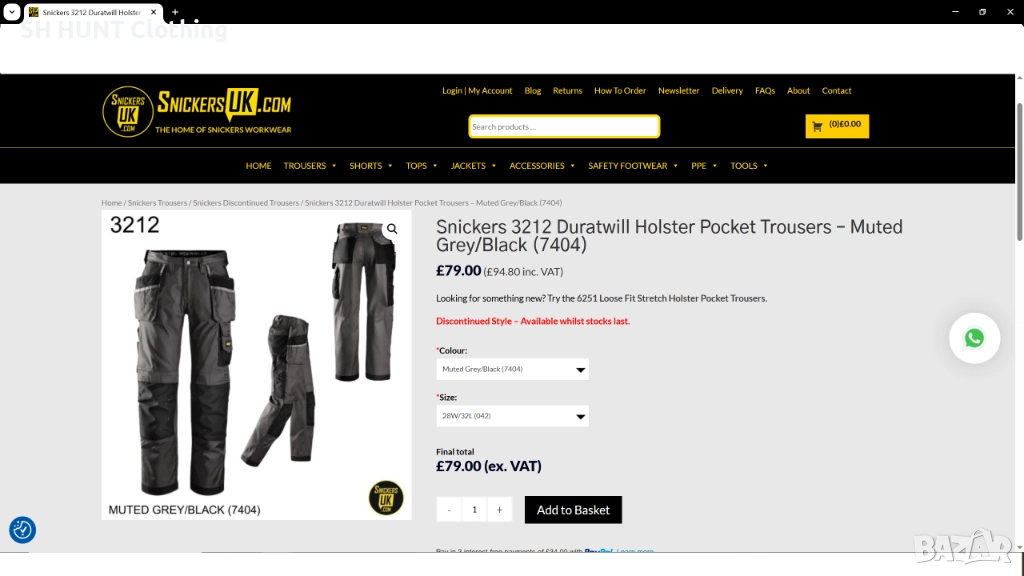Screen dimensions: 1024x576
Task: Click Add to Basket button
Action: coord(573,510)
